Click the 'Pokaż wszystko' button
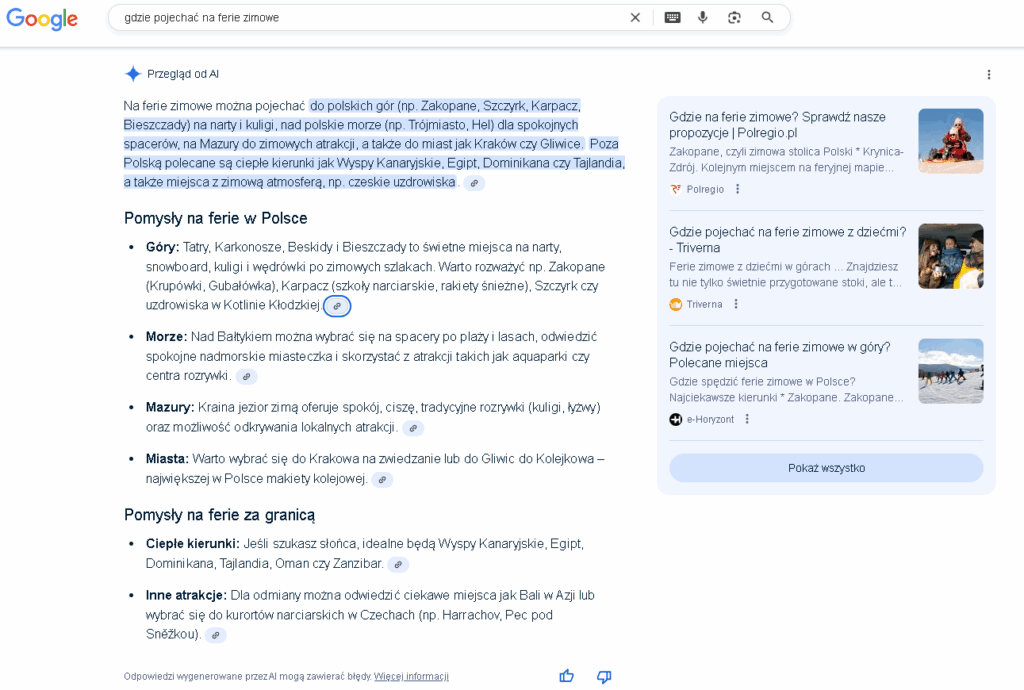1024x690 pixels. (x=826, y=468)
